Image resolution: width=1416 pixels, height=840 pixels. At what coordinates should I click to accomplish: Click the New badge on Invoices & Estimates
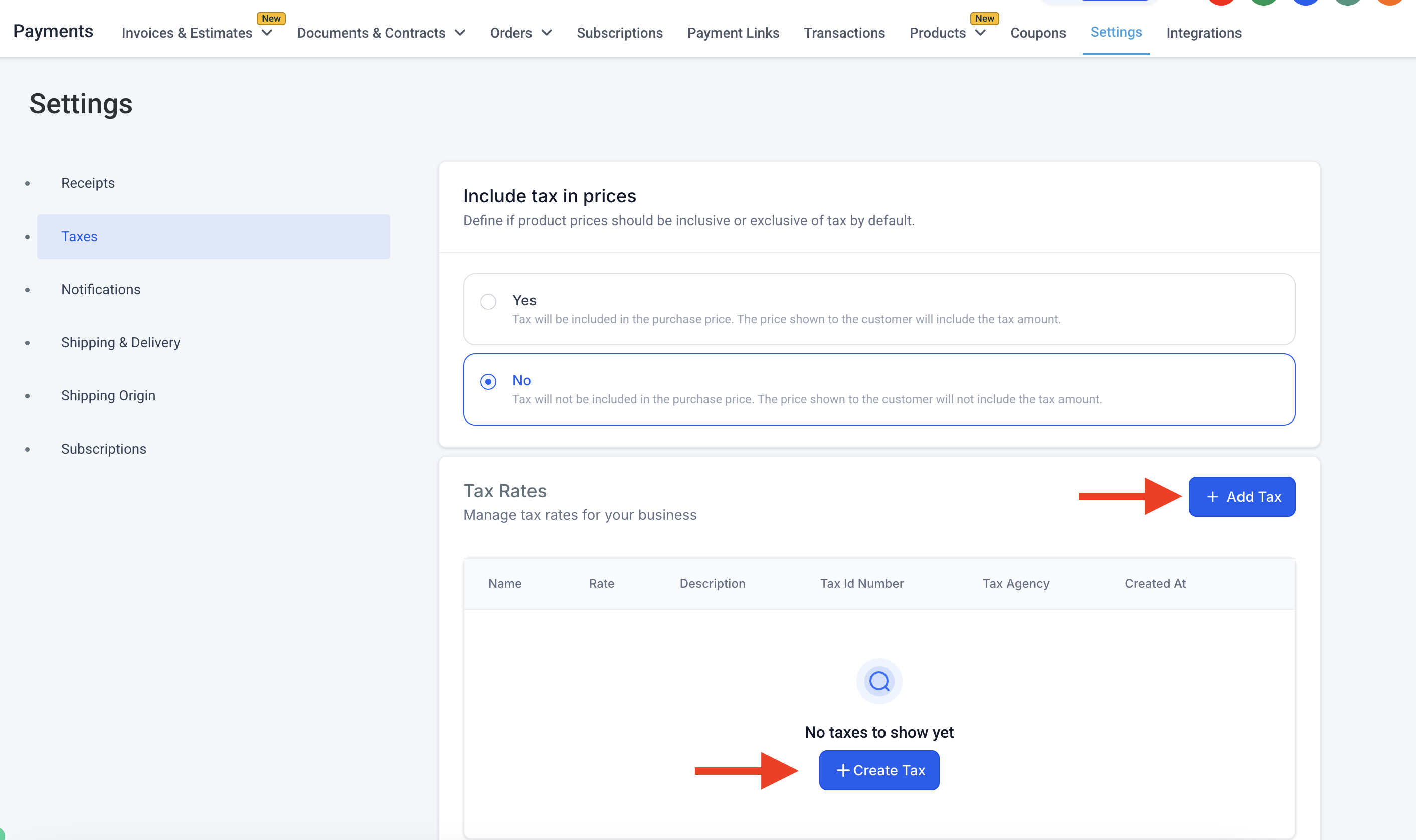coord(271,18)
